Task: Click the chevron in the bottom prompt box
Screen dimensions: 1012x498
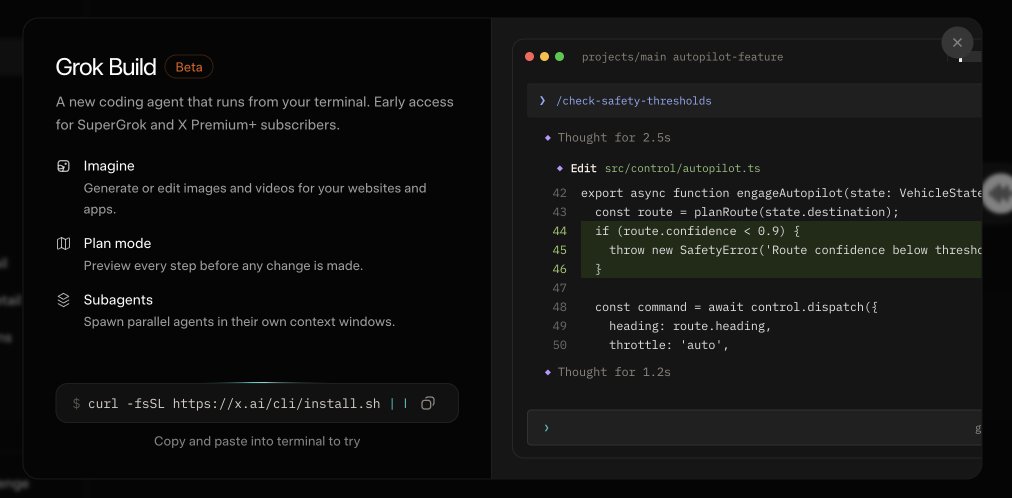Action: click(x=546, y=428)
